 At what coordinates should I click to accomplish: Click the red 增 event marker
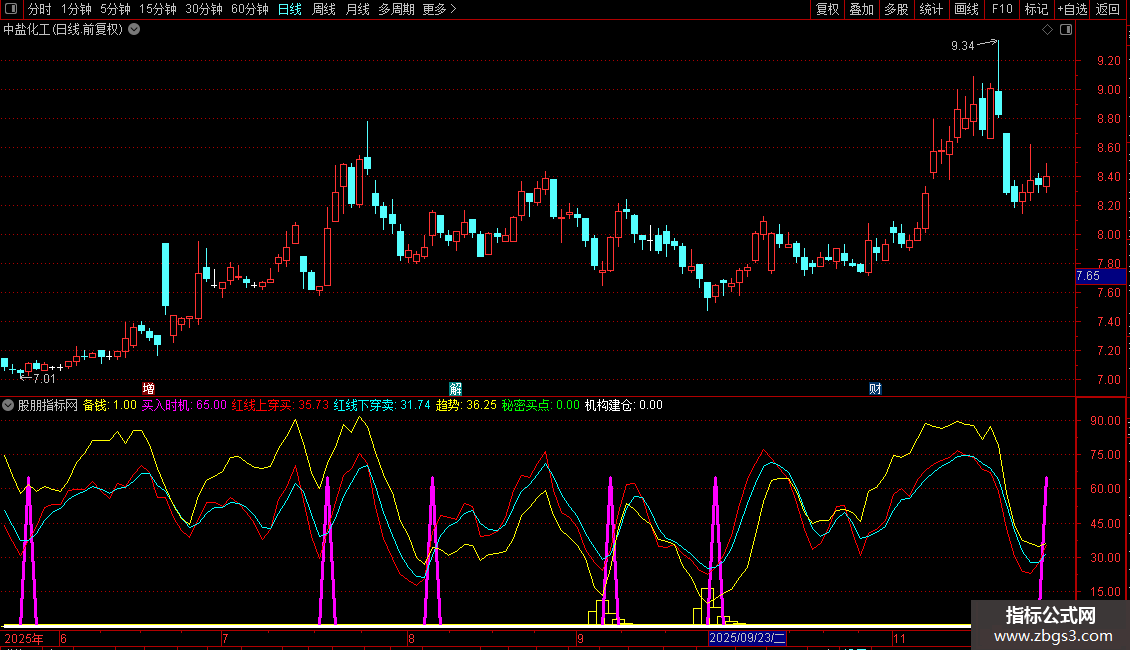(x=148, y=388)
